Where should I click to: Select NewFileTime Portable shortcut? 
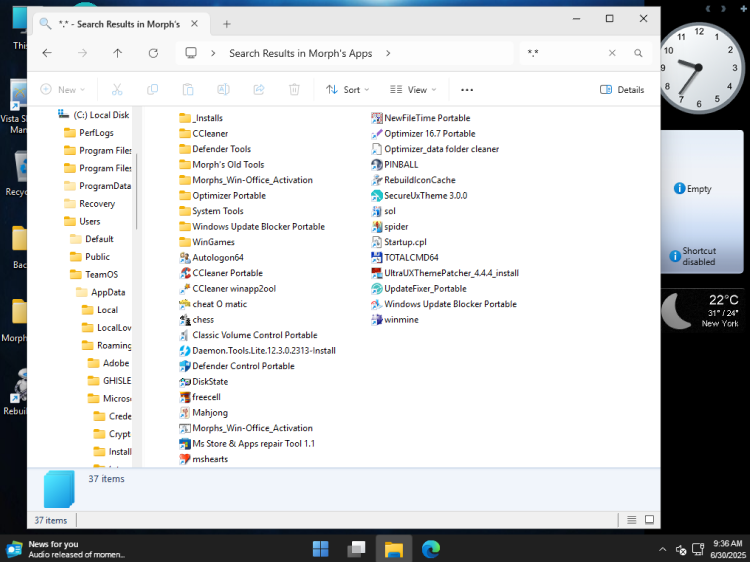[x=421, y=118]
